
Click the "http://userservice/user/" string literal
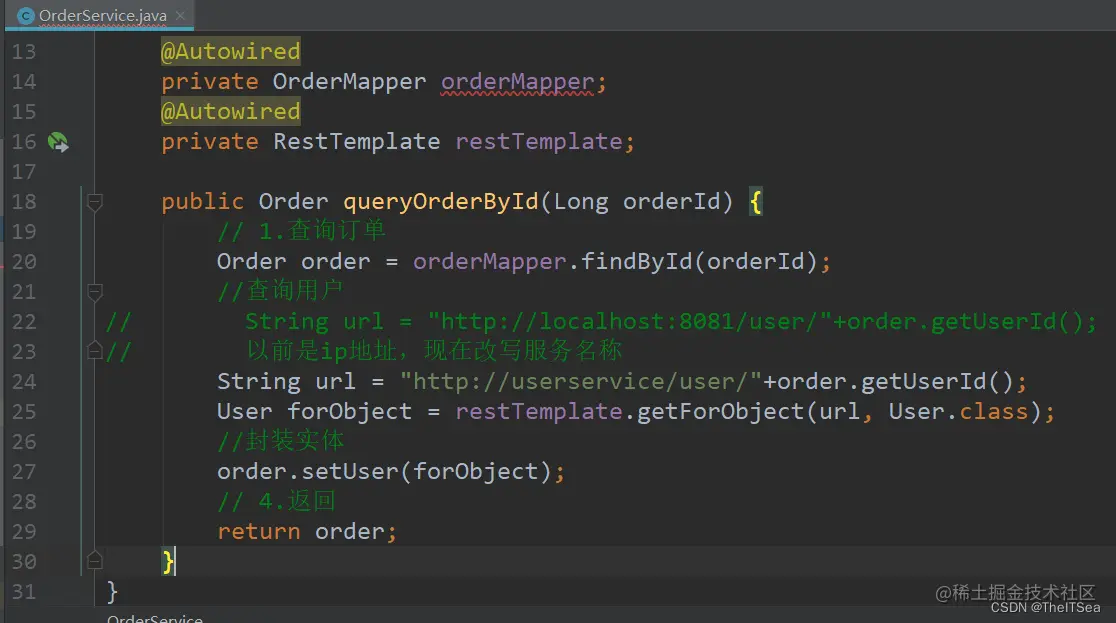point(581,382)
